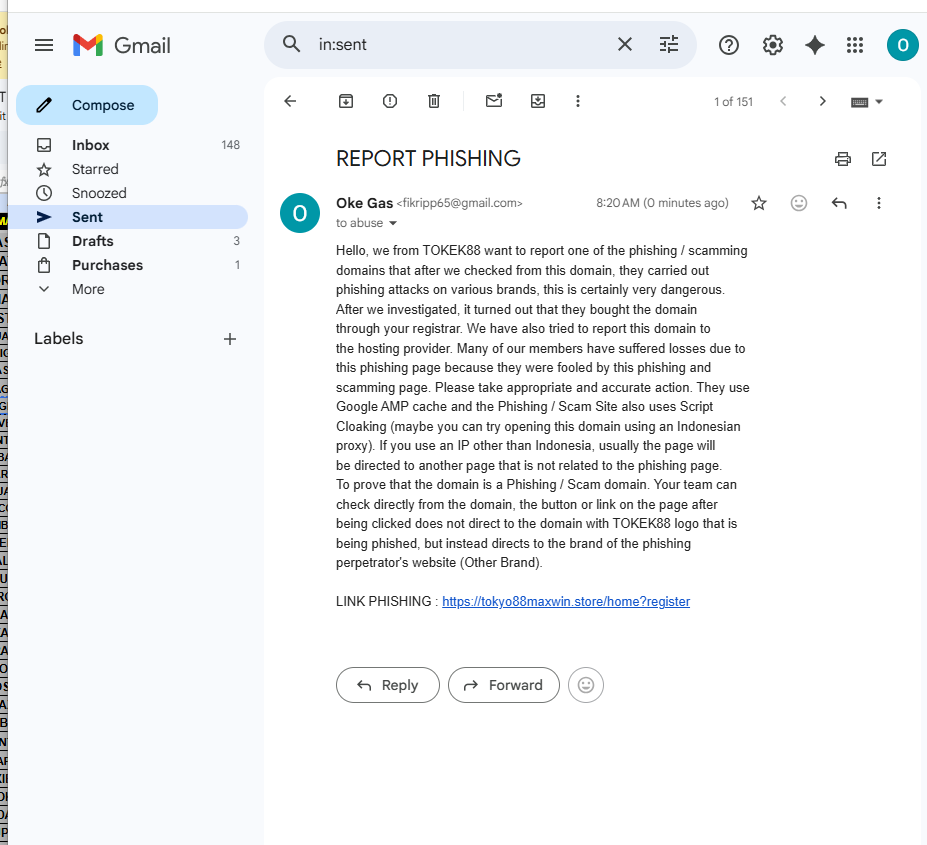Mark the email as unread
Image resolution: width=927 pixels, height=845 pixels.
pos(494,101)
